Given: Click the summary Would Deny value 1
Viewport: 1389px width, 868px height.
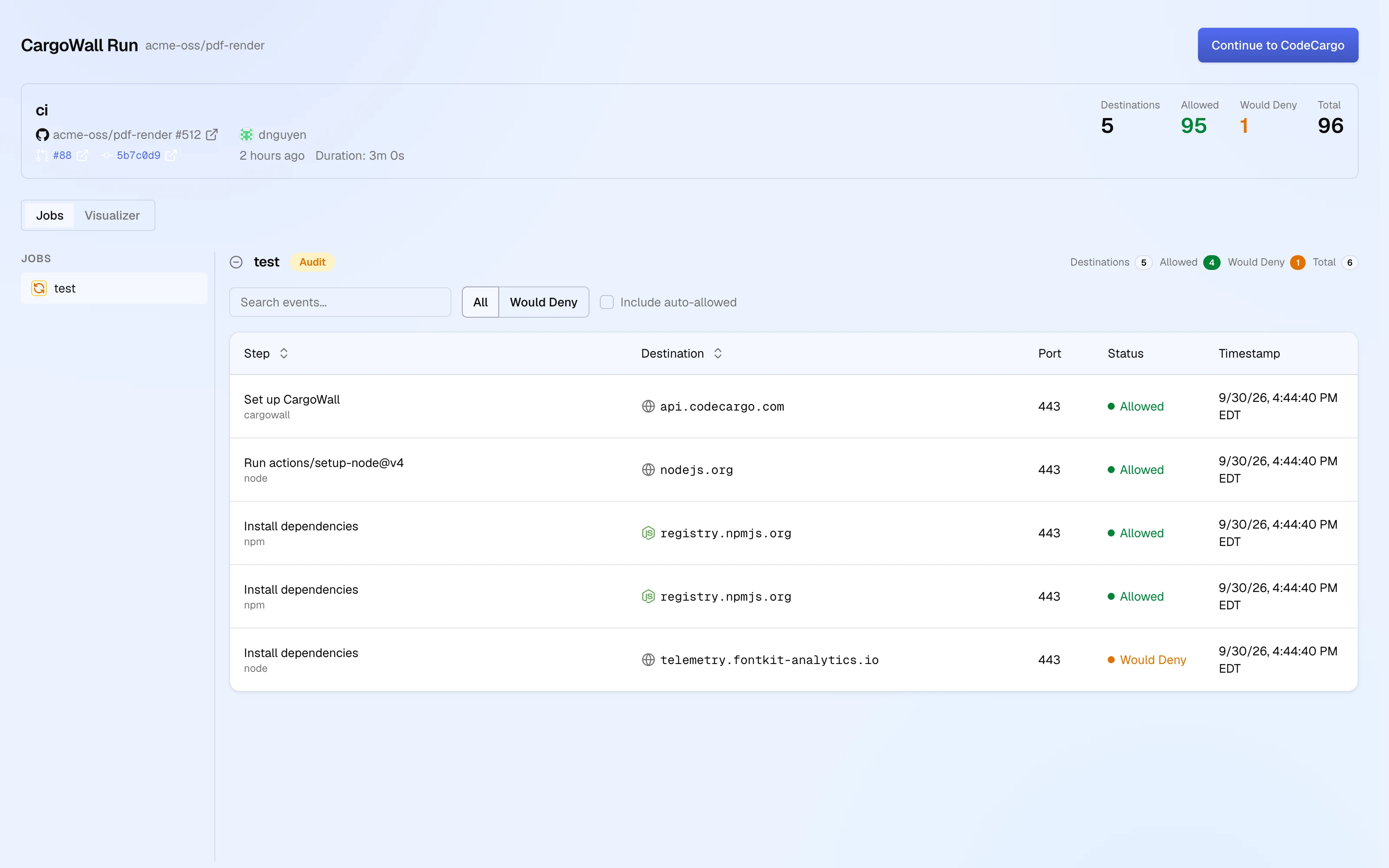Looking at the screenshot, I should pyautogui.click(x=1244, y=126).
